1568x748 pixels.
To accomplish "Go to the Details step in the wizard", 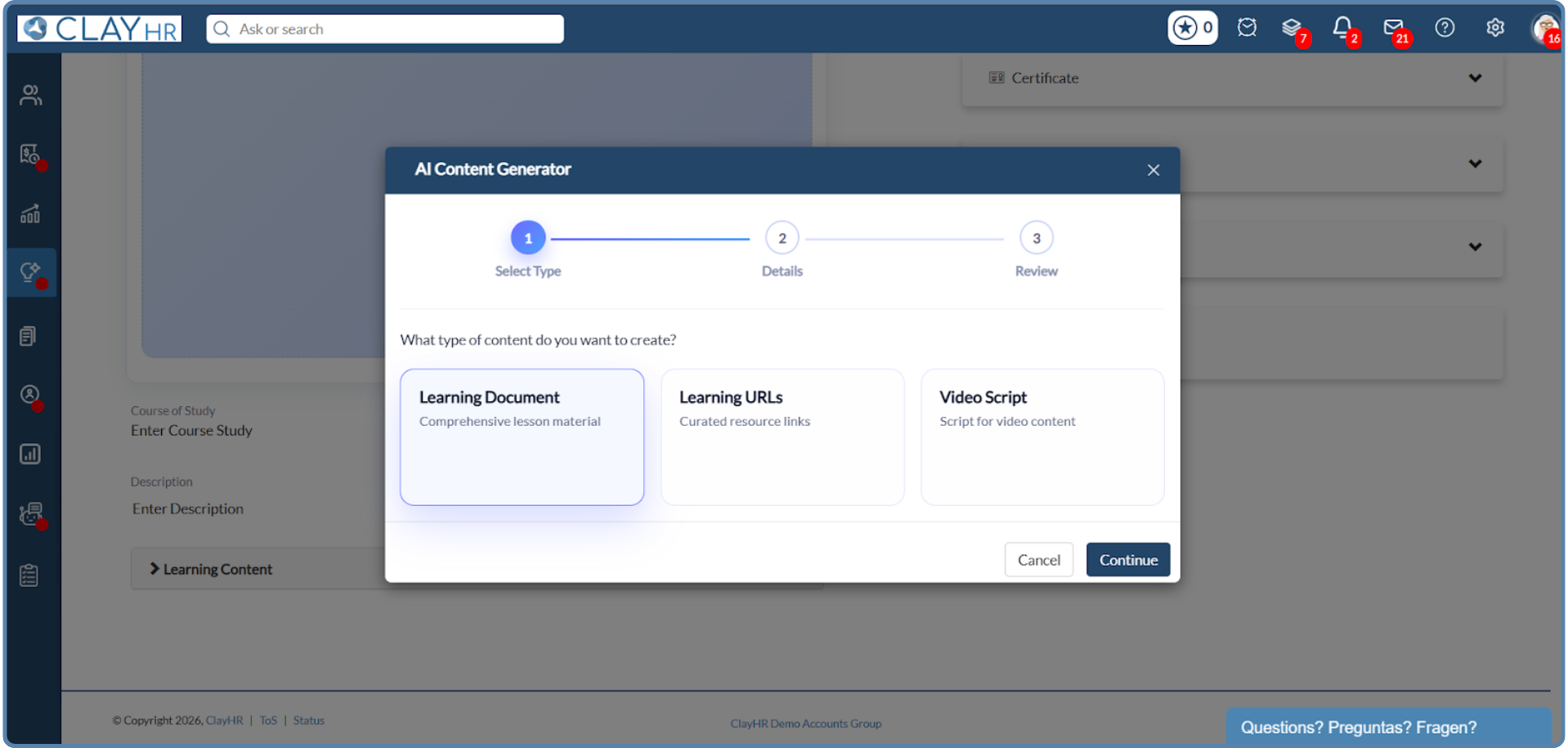I will [782, 237].
